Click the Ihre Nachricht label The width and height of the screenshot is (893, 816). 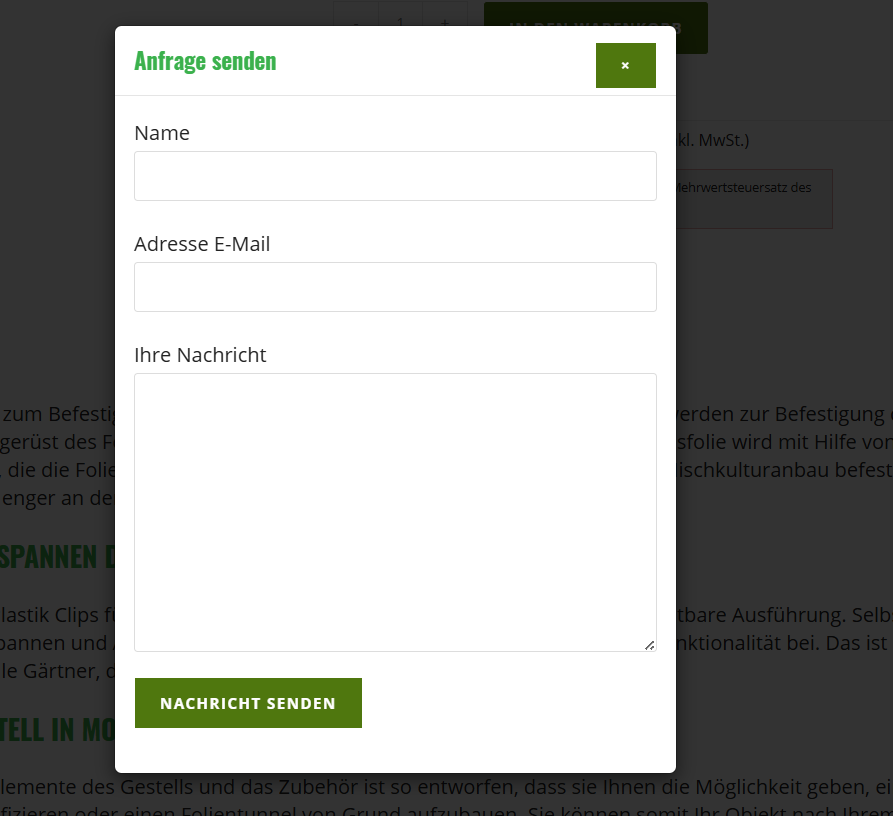(200, 355)
